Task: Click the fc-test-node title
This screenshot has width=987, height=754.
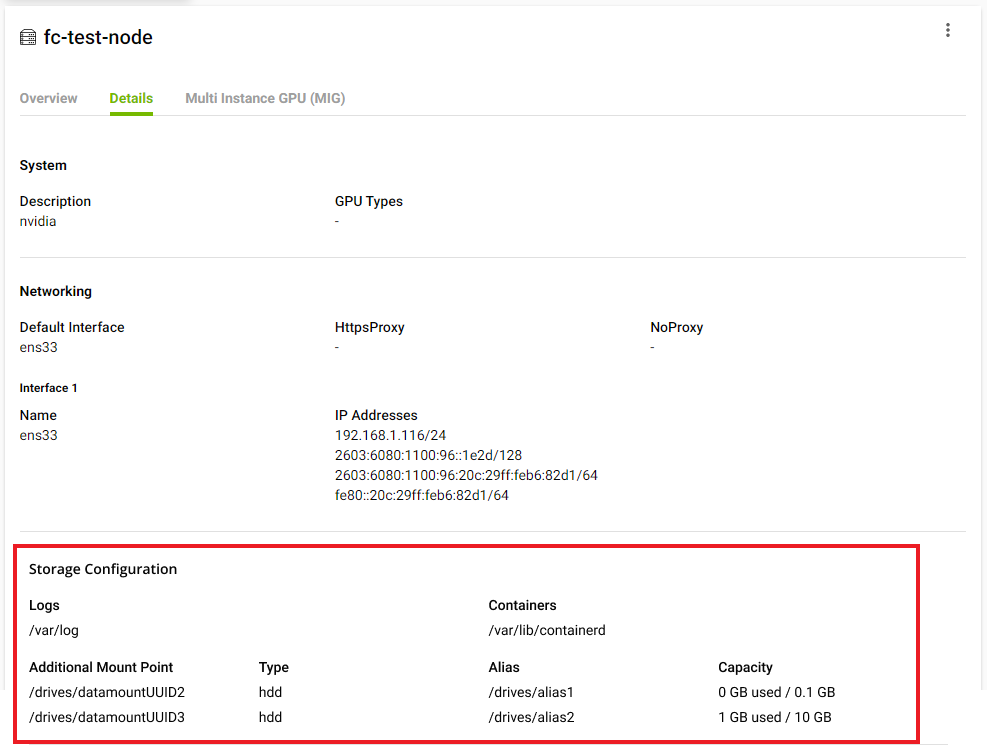Action: pyautogui.click(x=98, y=38)
